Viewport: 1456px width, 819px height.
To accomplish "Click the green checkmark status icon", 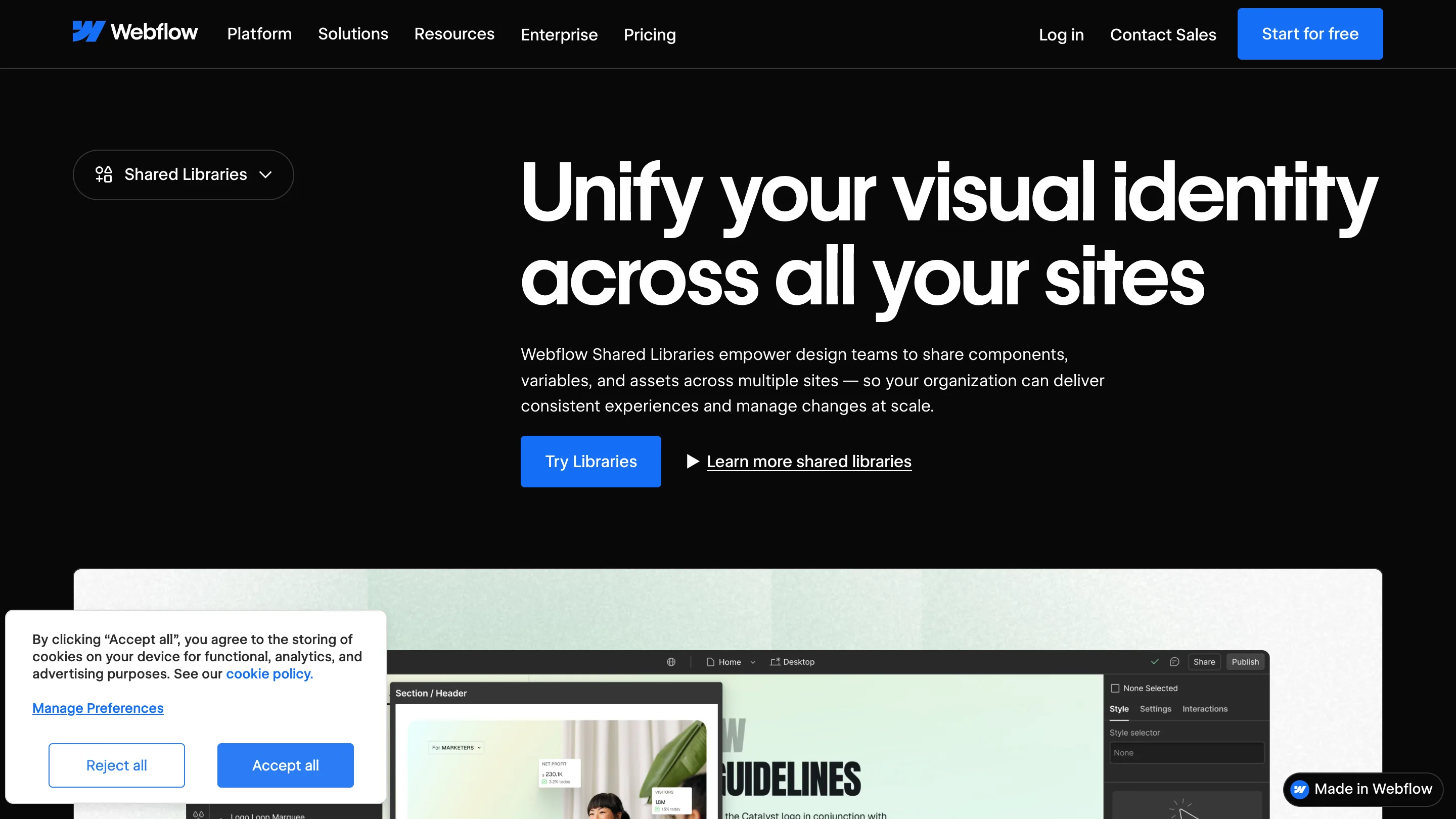I will tap(1155, 661).
